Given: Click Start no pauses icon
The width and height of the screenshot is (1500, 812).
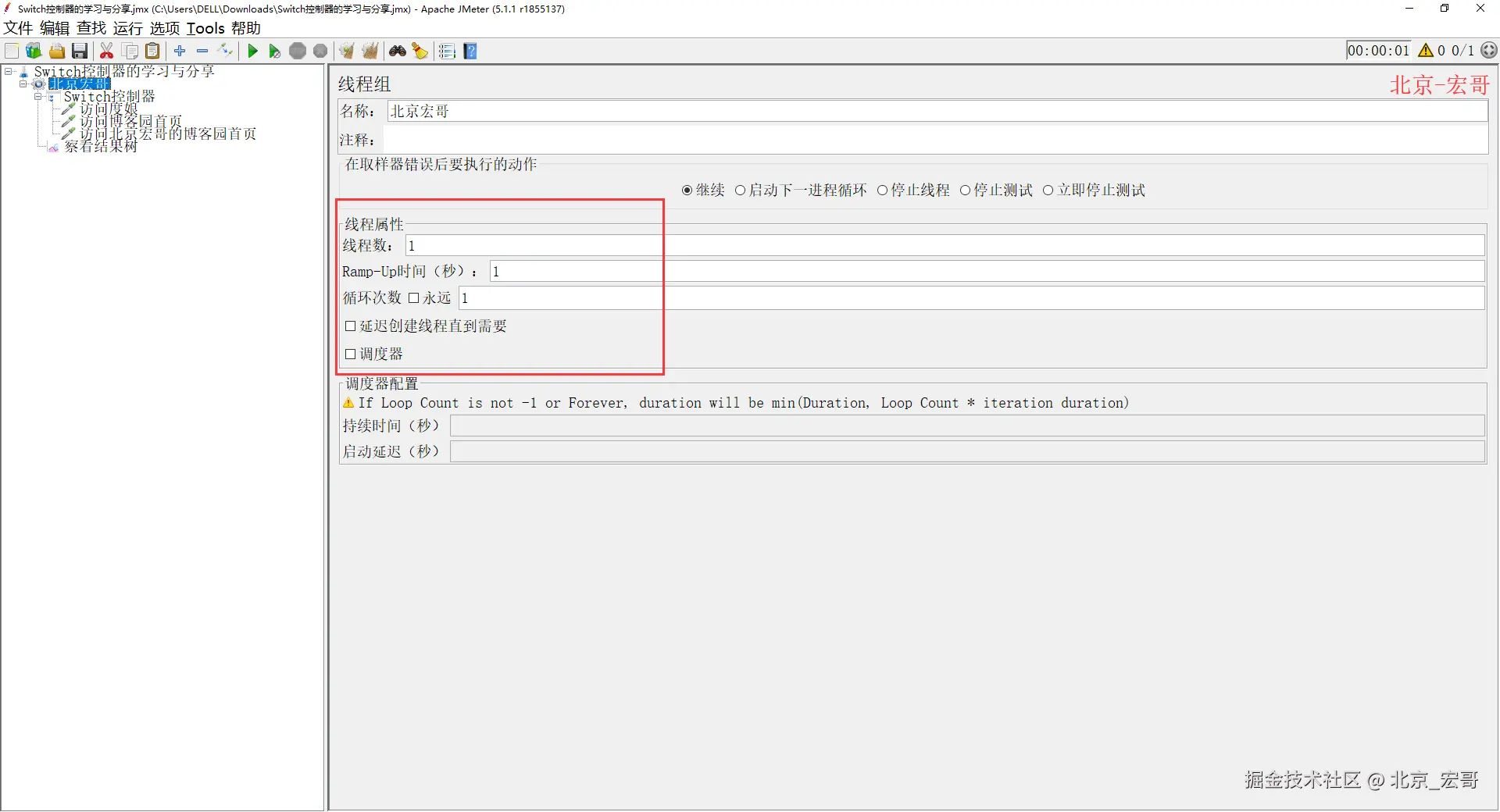Looking at the screenshot, I should click(x=275, y=51).
